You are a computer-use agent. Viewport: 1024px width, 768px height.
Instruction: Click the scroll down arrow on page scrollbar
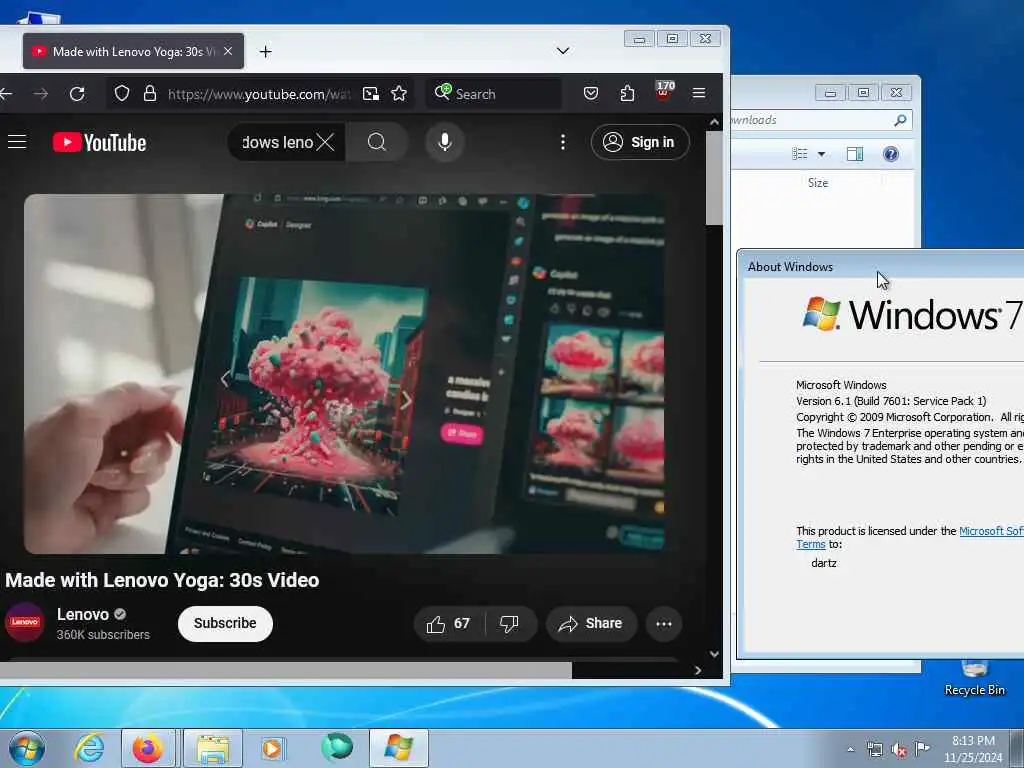pyautogui.click(x=714, y=654)
